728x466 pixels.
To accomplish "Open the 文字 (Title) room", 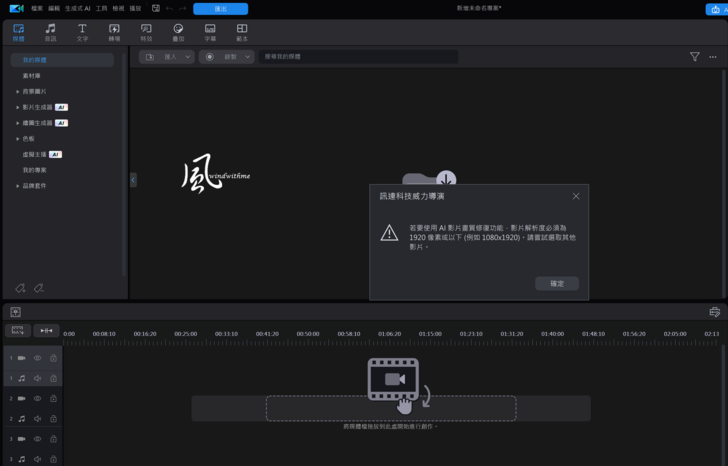I will click(x=82, y=32).
